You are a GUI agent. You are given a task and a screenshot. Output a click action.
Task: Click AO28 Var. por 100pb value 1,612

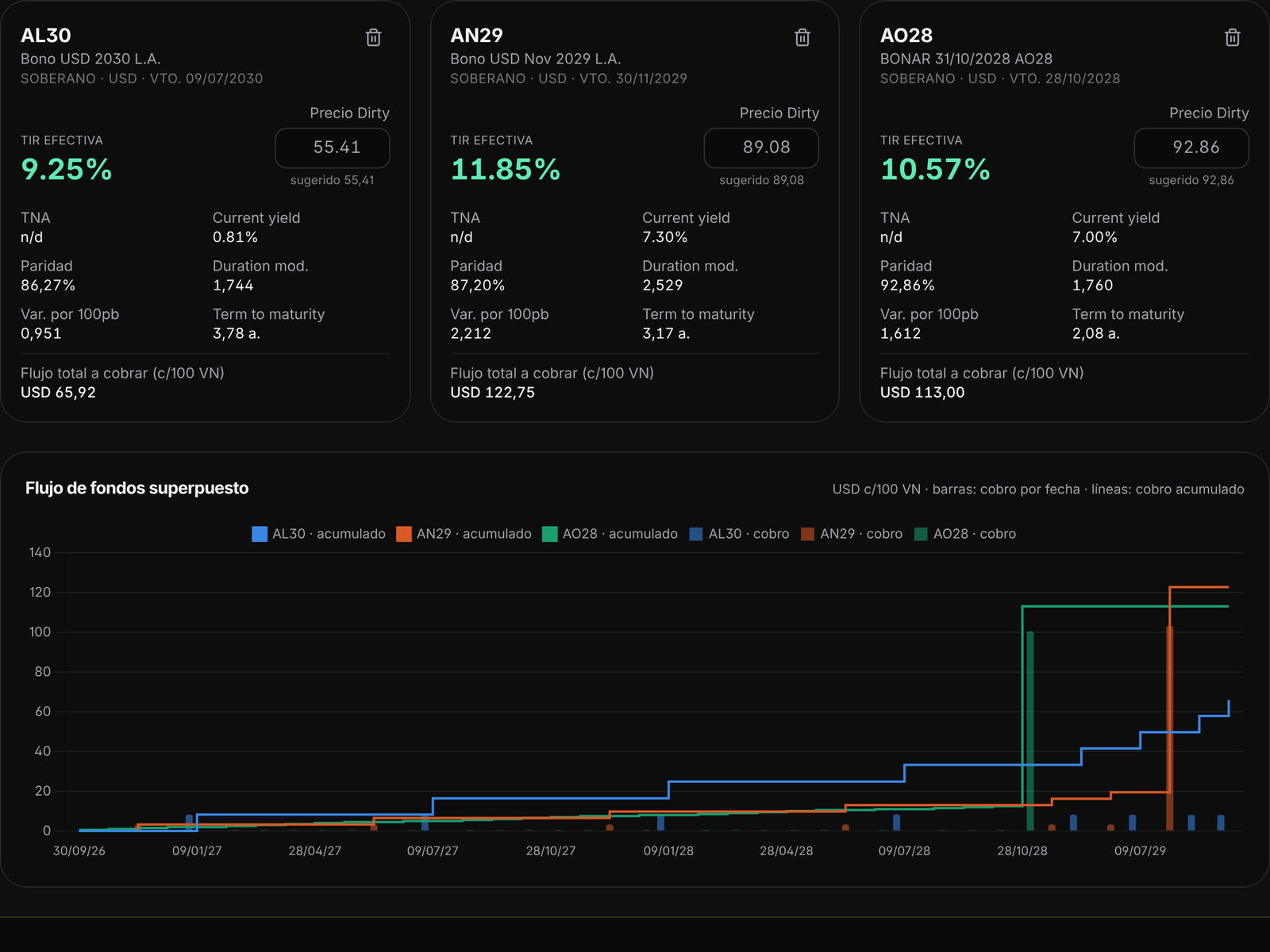(x=900, y=333)
